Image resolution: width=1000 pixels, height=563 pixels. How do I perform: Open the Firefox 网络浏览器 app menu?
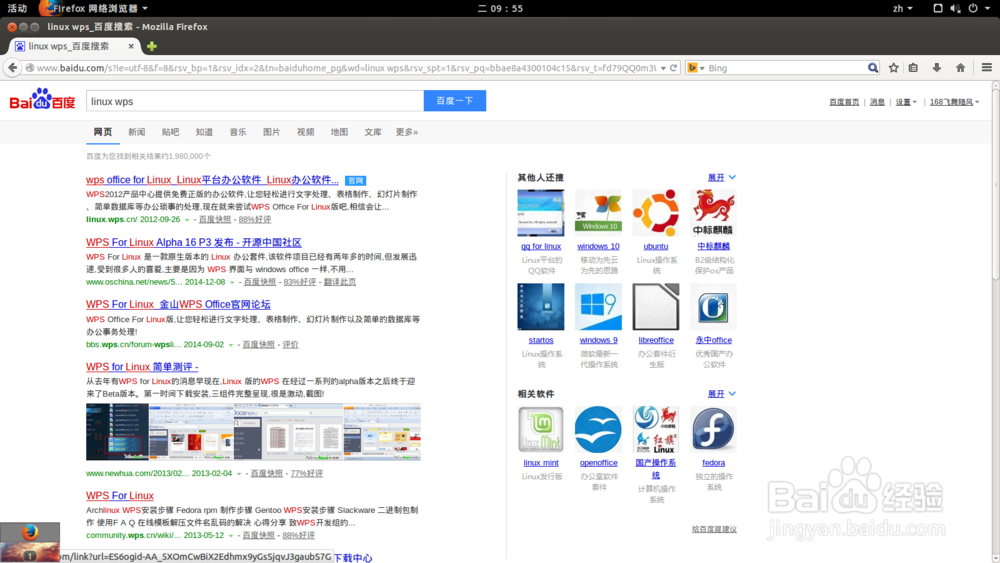pos(94,8)
